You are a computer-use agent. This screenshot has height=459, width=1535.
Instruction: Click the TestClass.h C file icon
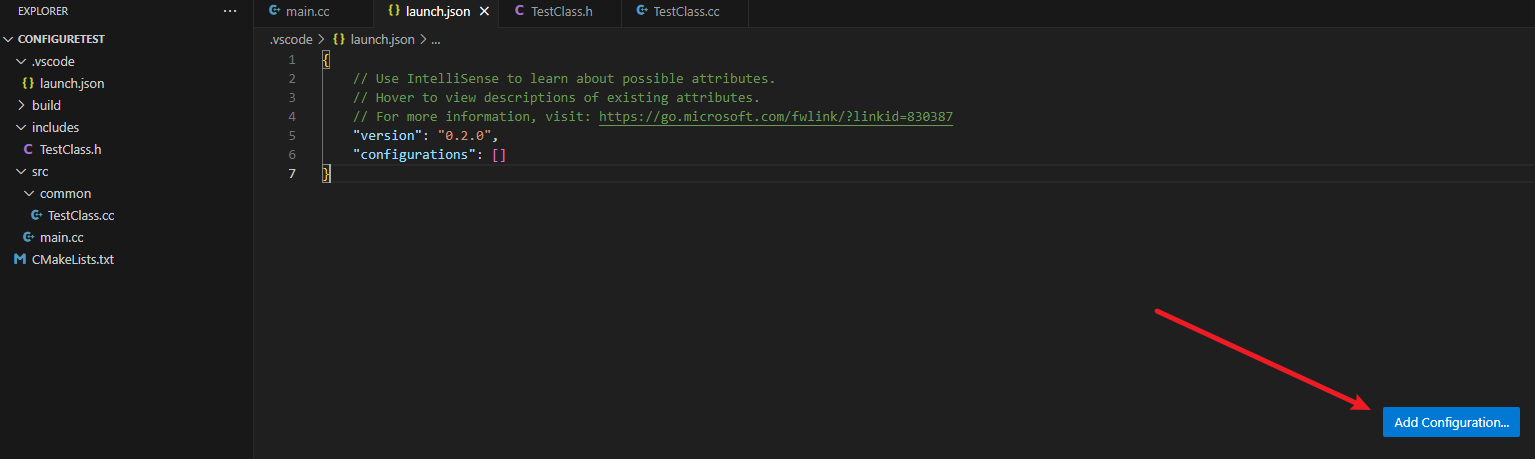pyautogui.click(x=28, y=149)
